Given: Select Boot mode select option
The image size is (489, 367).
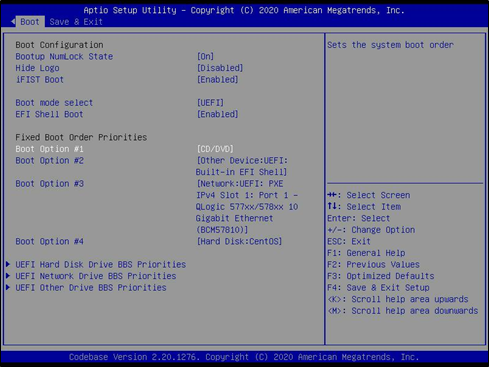Looking at the screenshot, I should [x=54, y=103].
